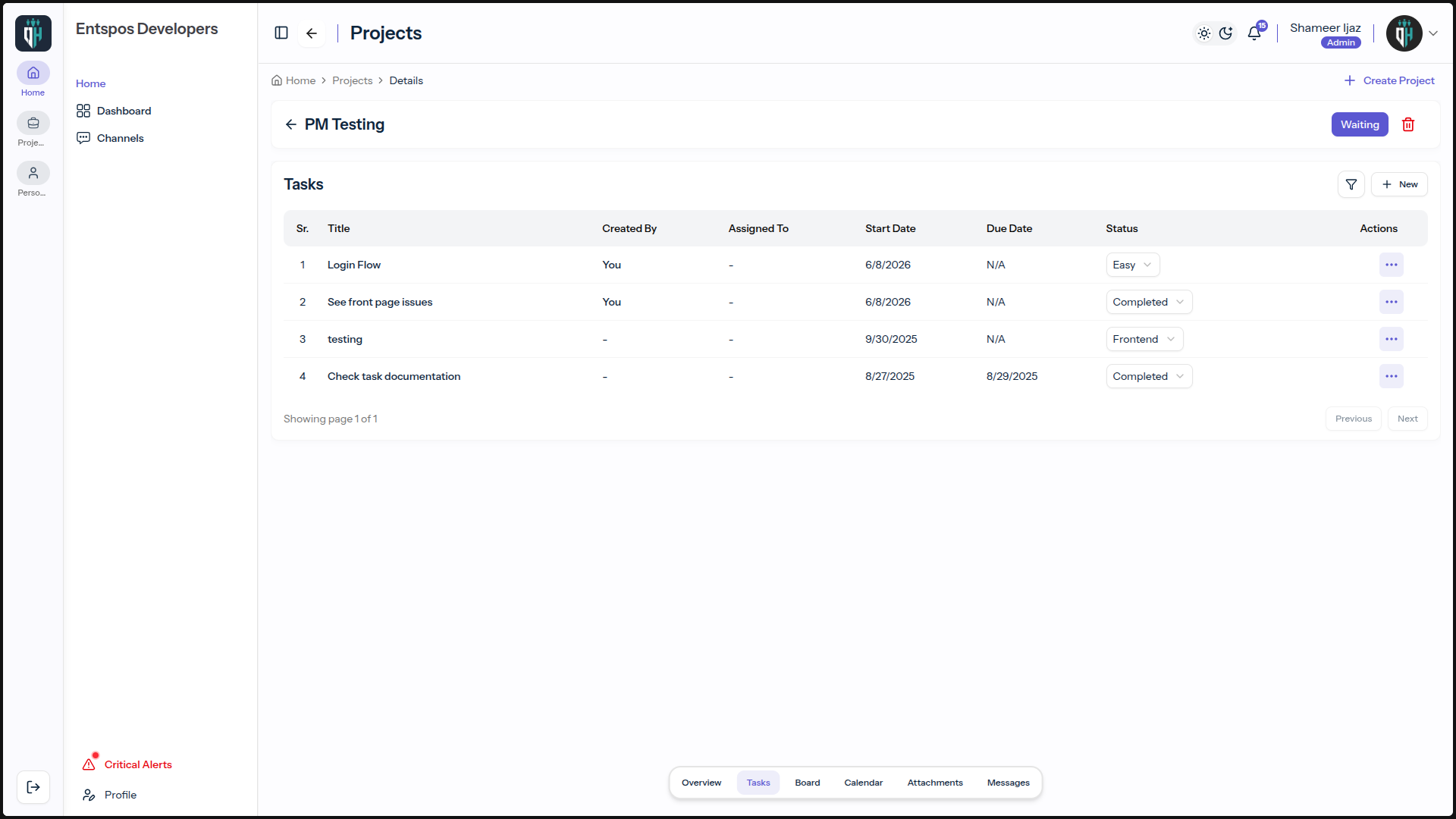Expand the user menu chevron
Image resolution: width=1456 pixels, height=819 pixels.
coord(1433,33)
